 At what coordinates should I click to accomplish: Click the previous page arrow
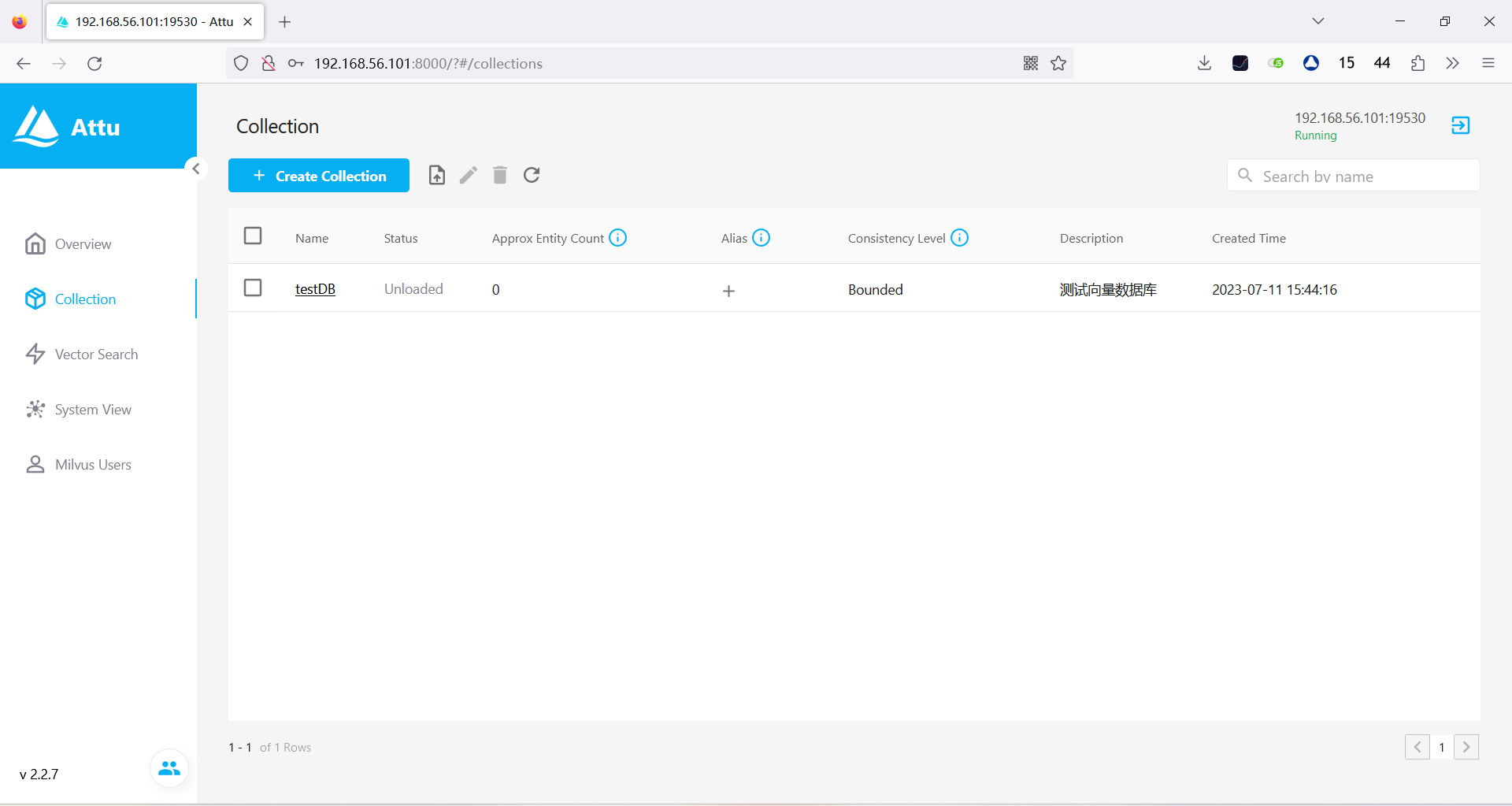[1417, 747]
